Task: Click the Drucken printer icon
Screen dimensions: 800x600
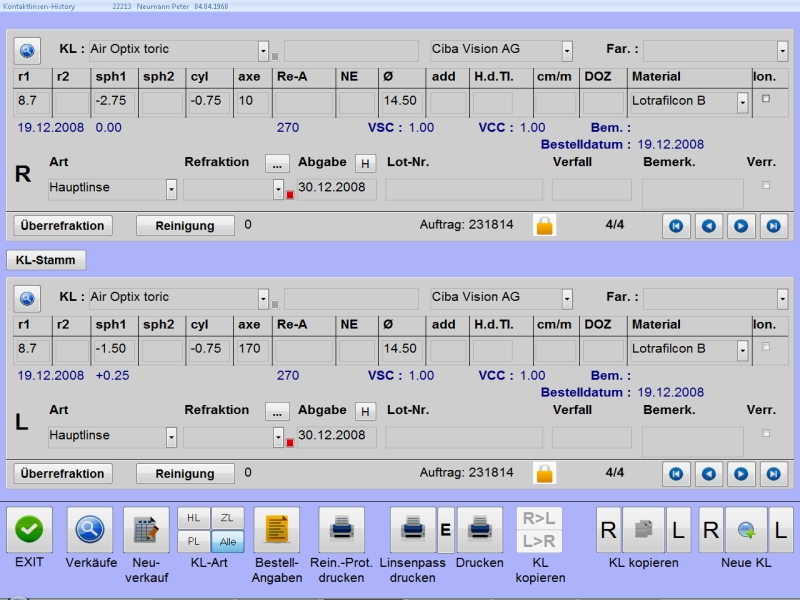Action: click(x=480, y=530)
